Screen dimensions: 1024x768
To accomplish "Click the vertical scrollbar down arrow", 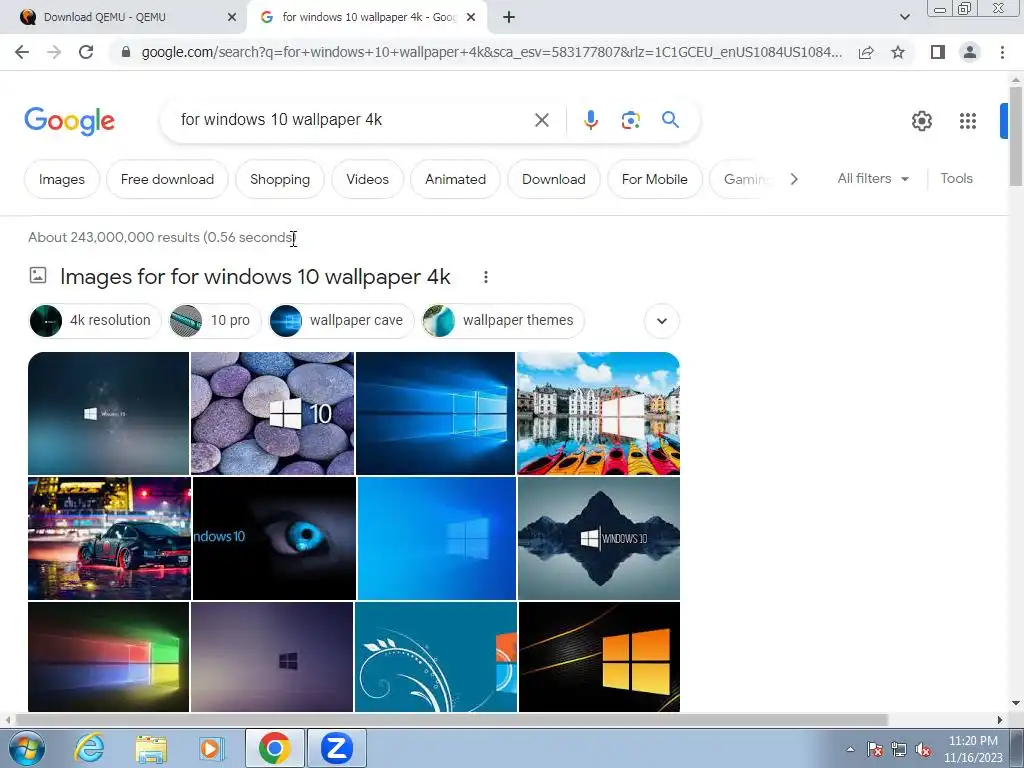I will click(1016, 703).
